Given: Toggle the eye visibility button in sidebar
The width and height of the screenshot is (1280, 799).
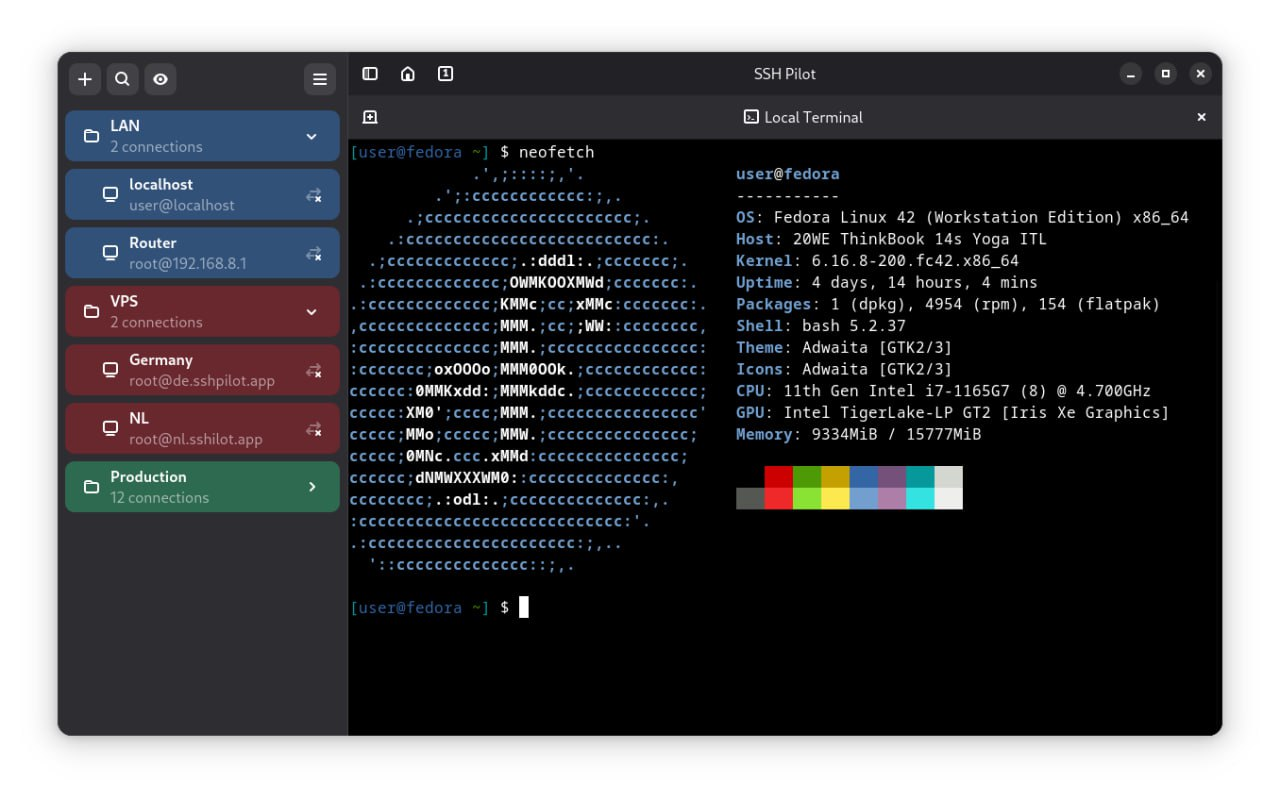Looking at the screenshot, I should pos(160,79).
